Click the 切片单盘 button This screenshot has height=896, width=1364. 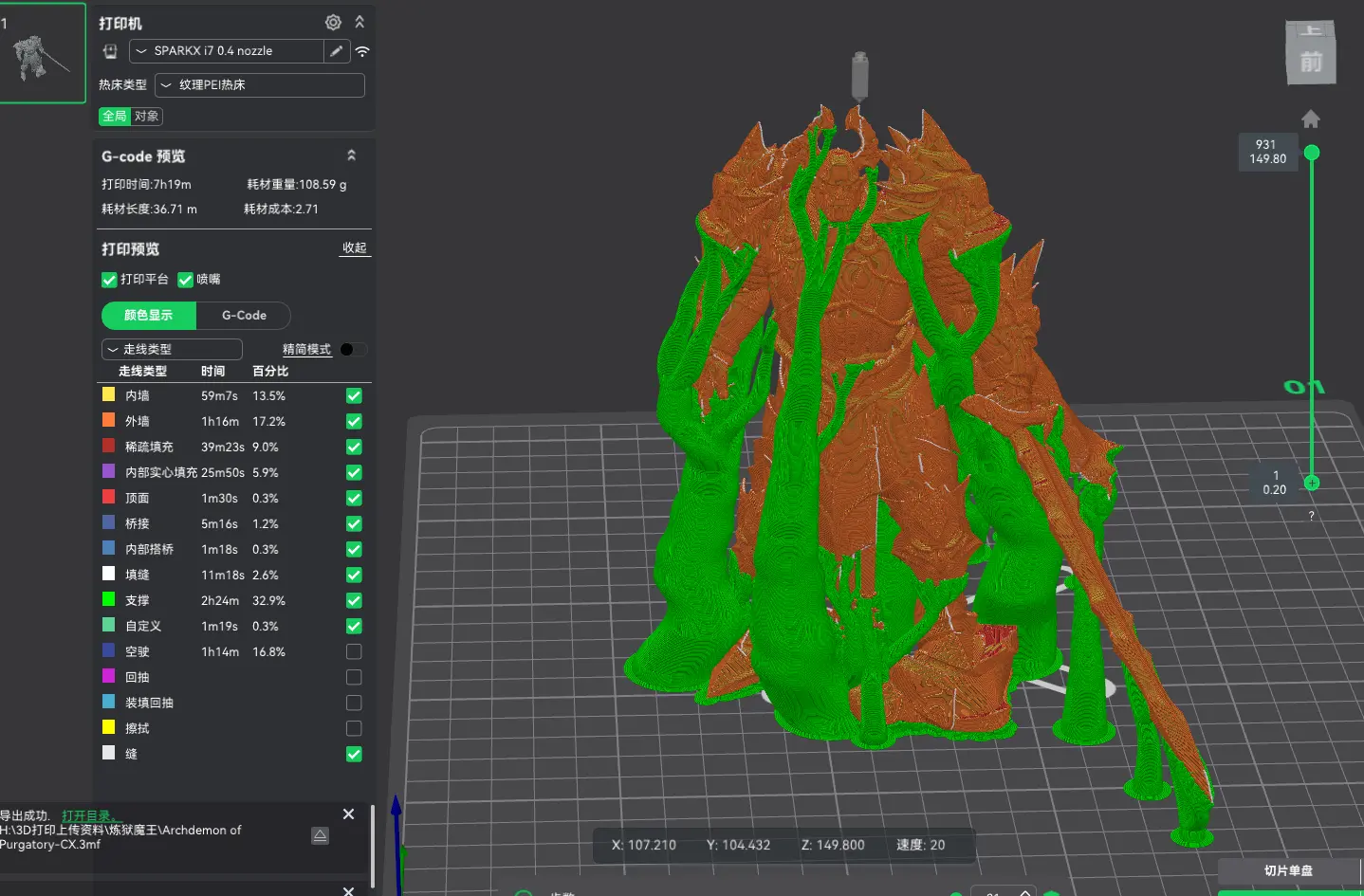[1288, 870]
